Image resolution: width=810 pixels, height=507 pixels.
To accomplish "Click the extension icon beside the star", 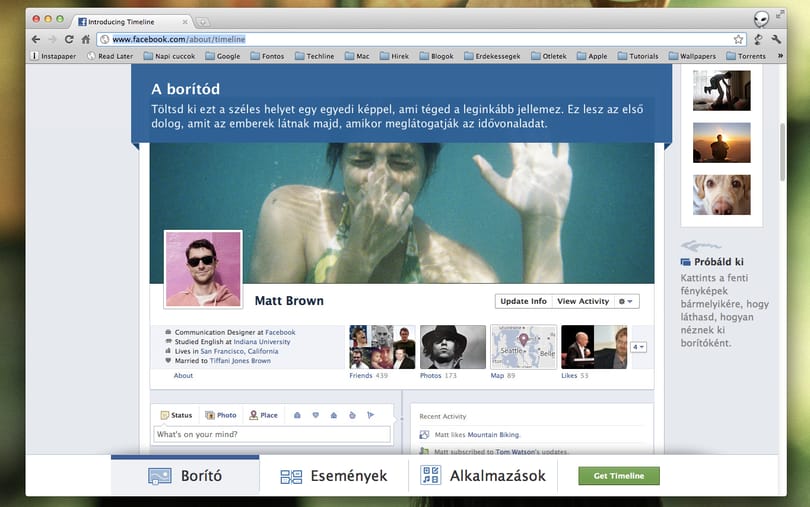I will [x=758, y=39].
